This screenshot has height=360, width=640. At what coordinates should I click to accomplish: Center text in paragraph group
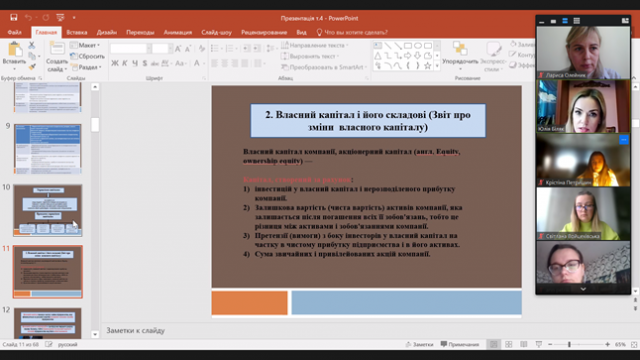[x=224, y=63]
